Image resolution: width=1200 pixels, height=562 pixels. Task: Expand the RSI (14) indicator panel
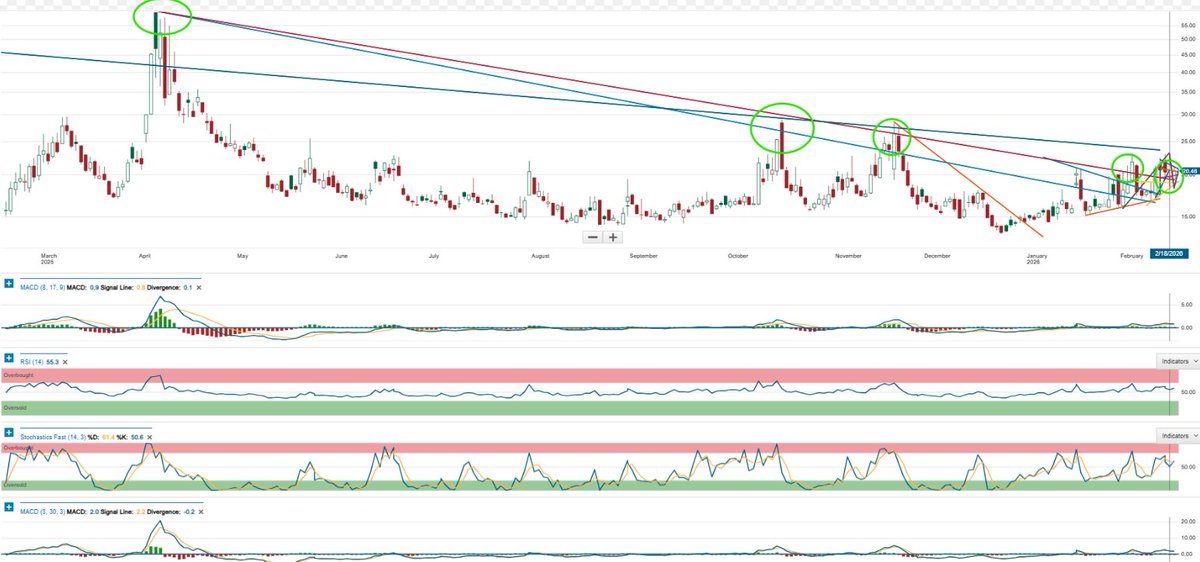[9, 357]
